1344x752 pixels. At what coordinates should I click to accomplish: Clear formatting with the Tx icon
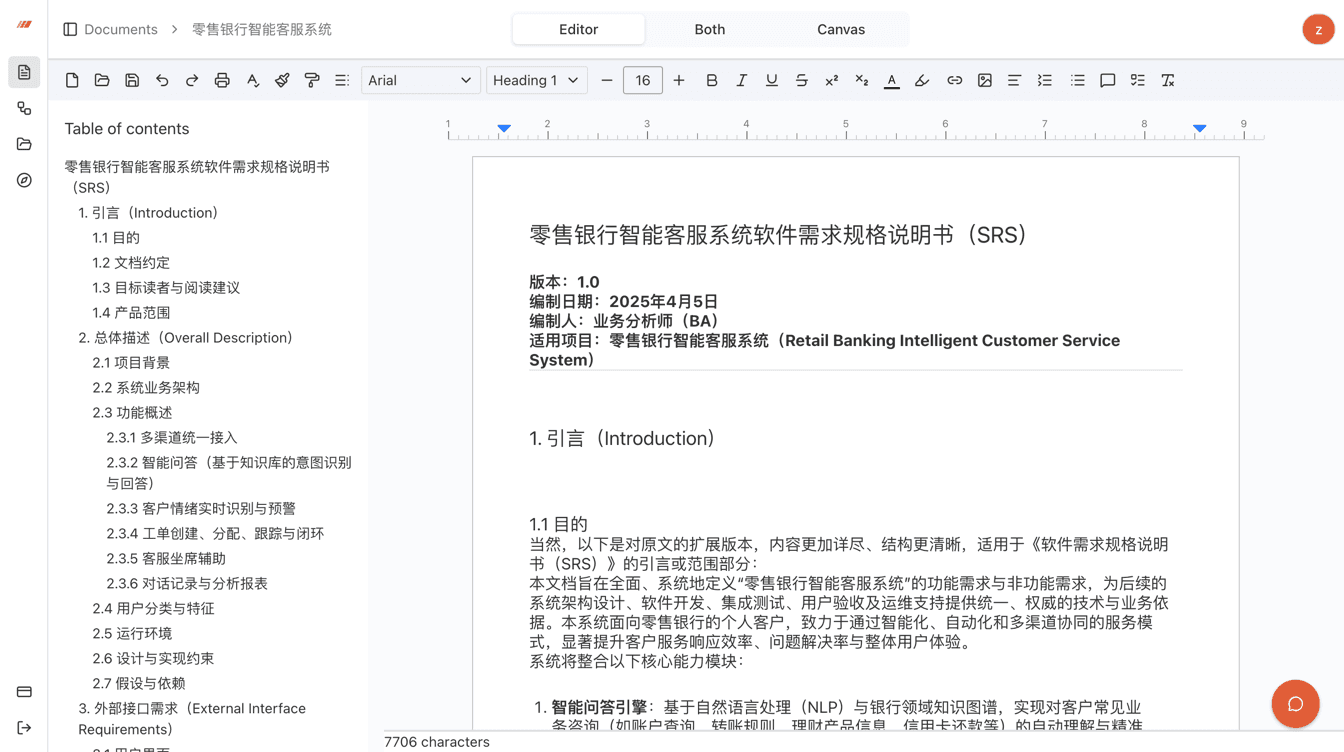1167,81
